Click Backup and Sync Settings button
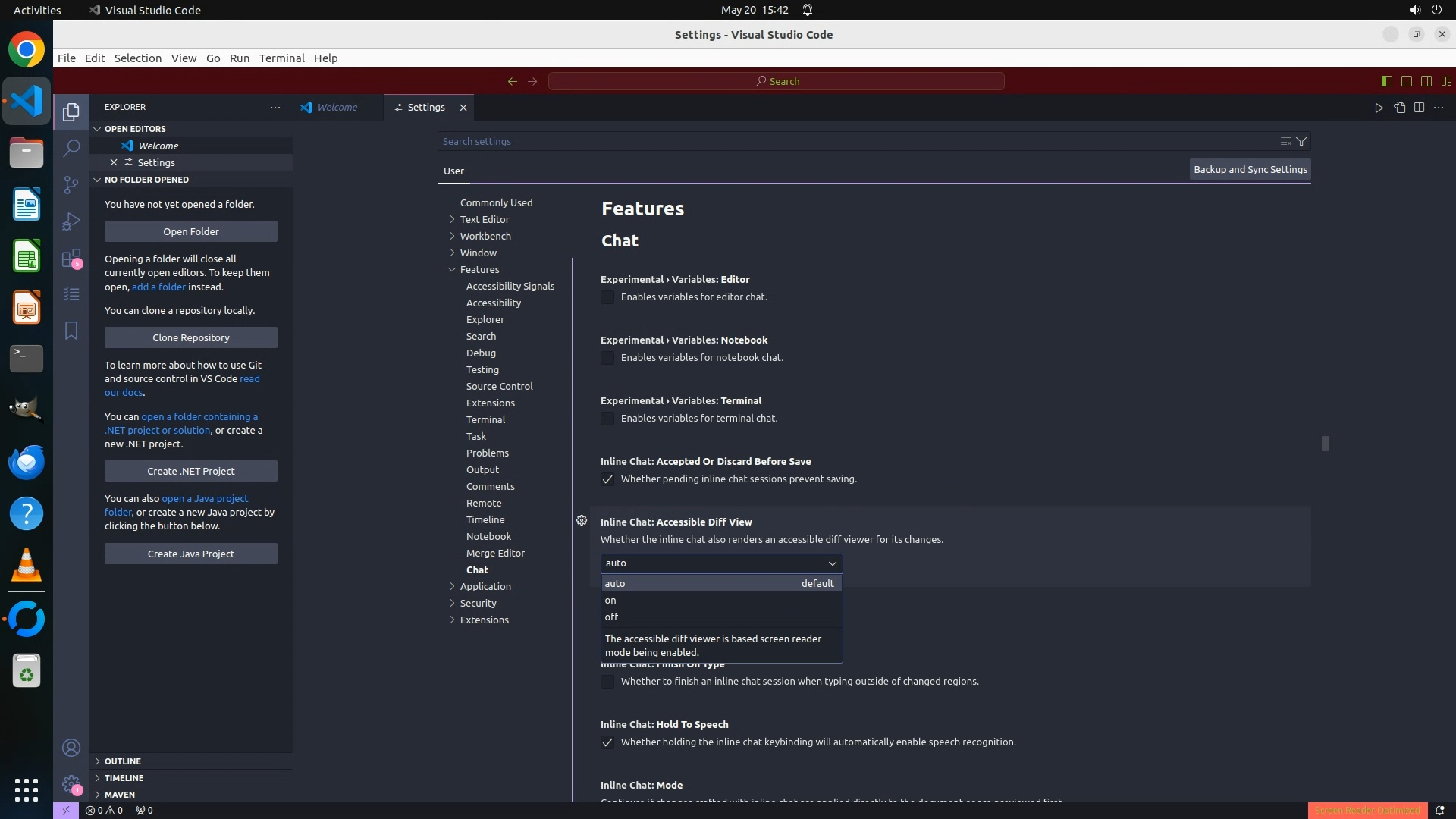This screenshot has height=819, width=1456. (1250, 170)
